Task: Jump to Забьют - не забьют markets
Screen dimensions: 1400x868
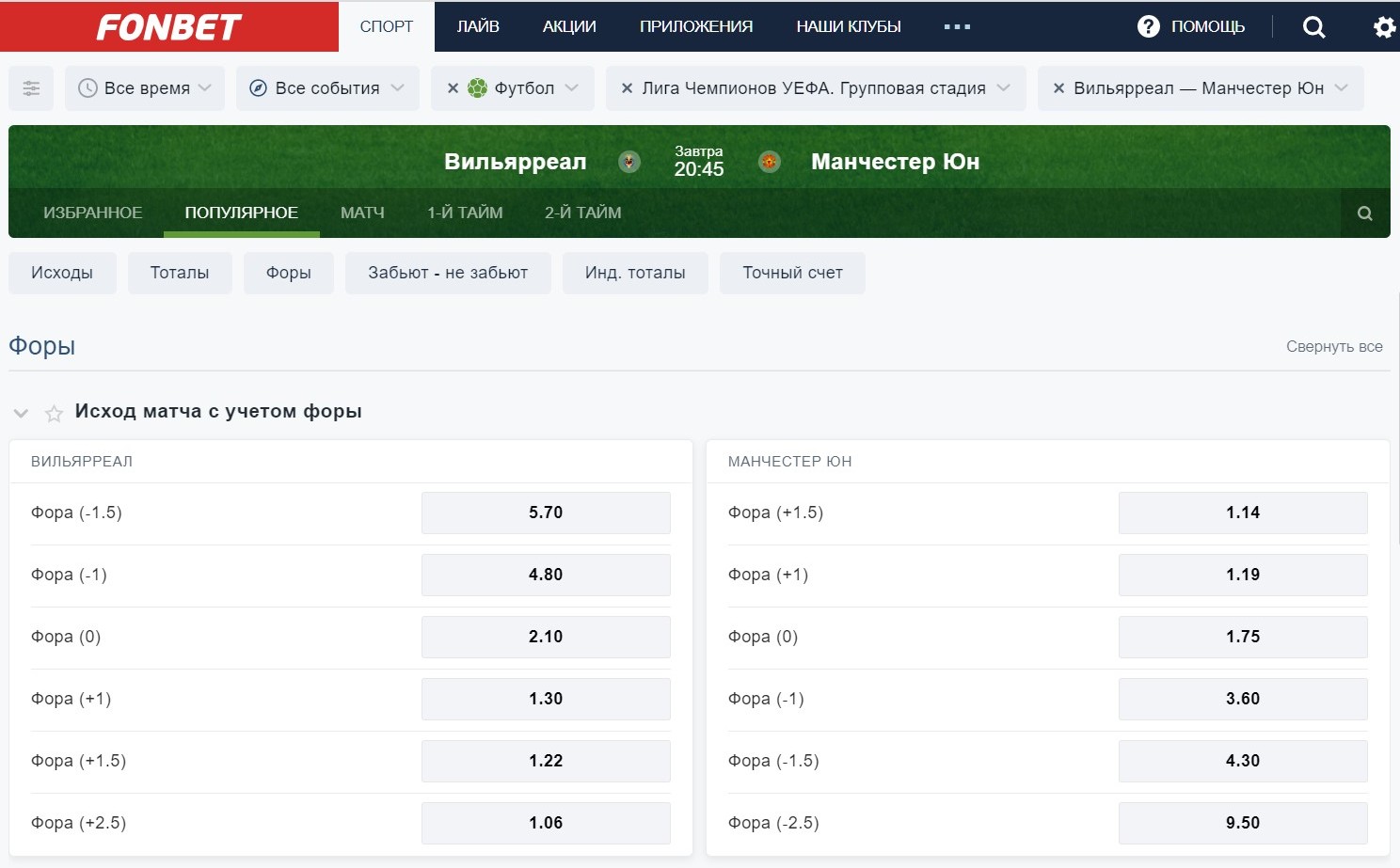Action: pos(448,273)
